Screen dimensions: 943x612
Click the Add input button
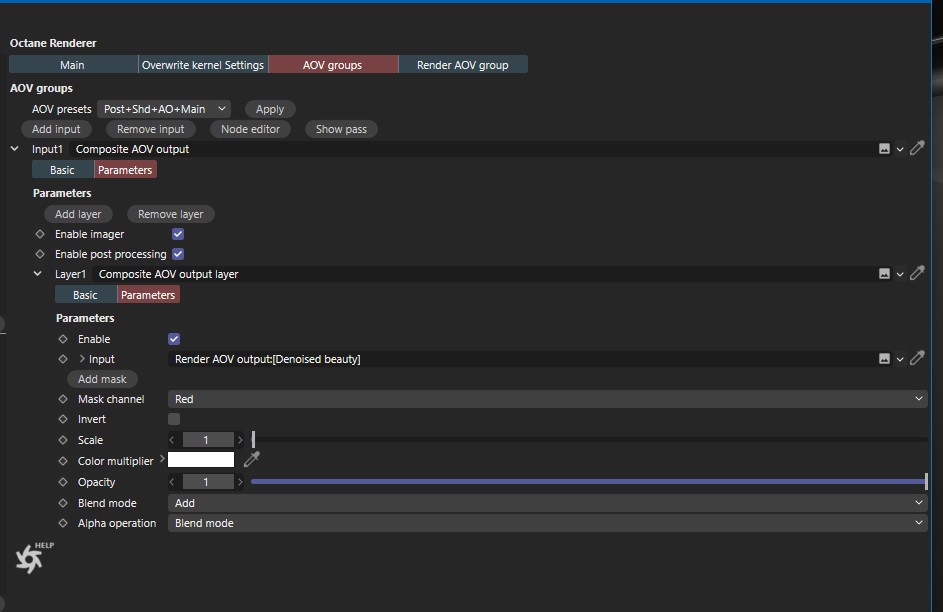click(x=56, y=129)
